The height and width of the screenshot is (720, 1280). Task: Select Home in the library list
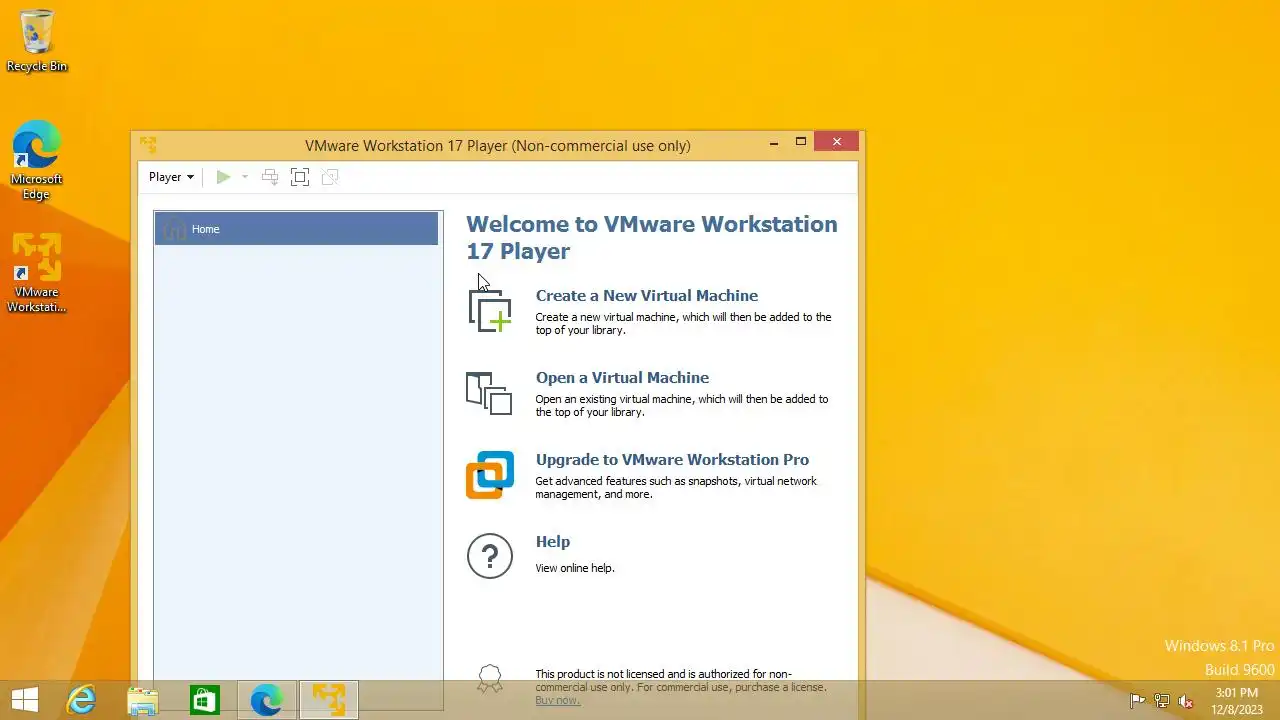296,229
